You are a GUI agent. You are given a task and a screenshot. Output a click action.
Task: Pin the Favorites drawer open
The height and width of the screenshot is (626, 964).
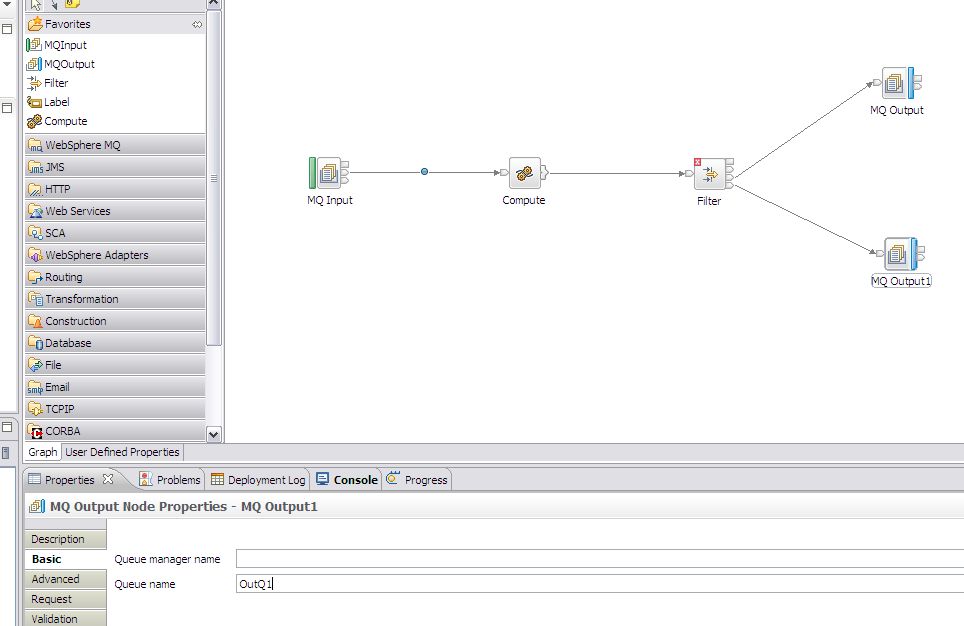[197, 25]
